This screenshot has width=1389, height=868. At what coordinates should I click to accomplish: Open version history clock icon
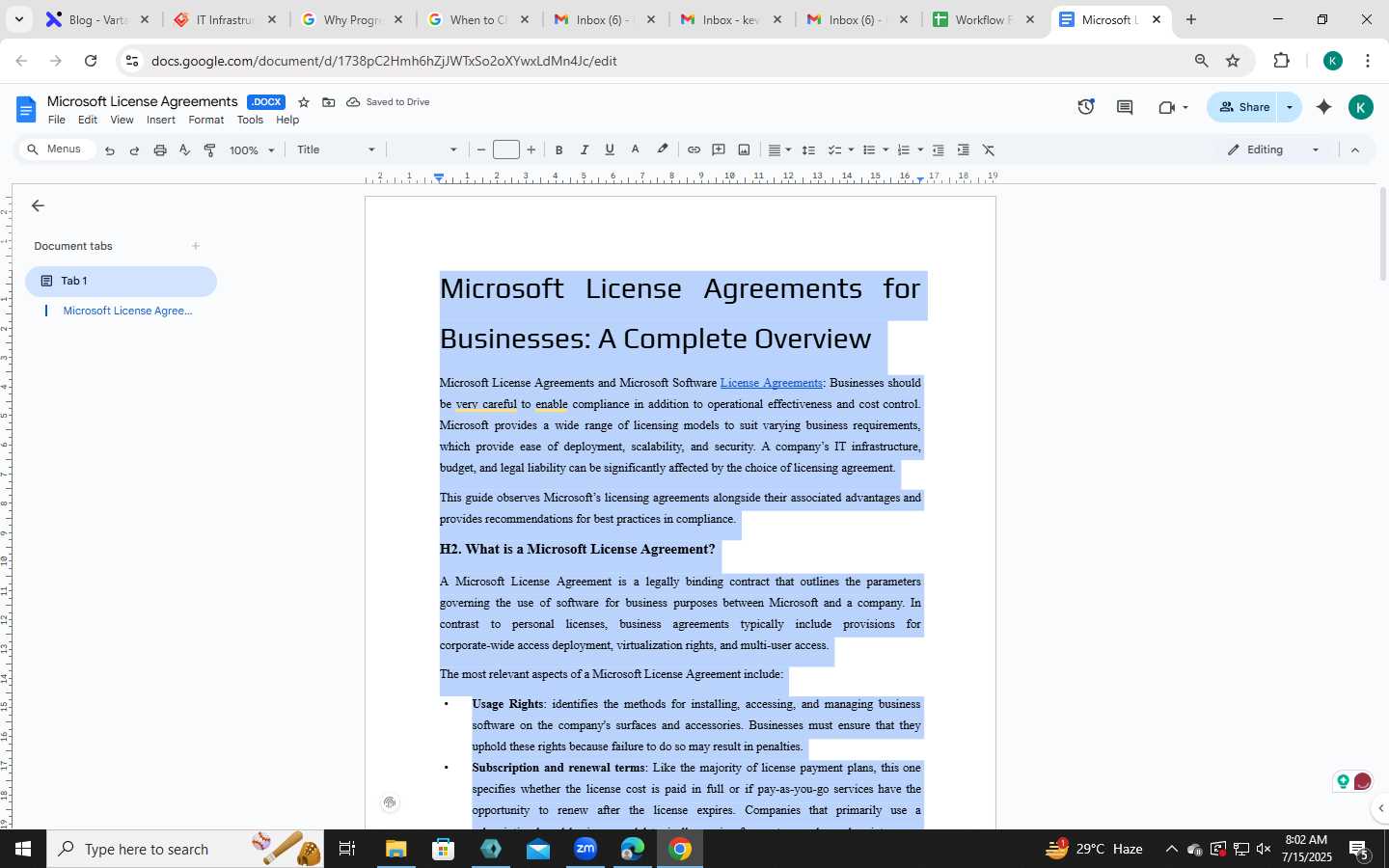pos(1086,107)
